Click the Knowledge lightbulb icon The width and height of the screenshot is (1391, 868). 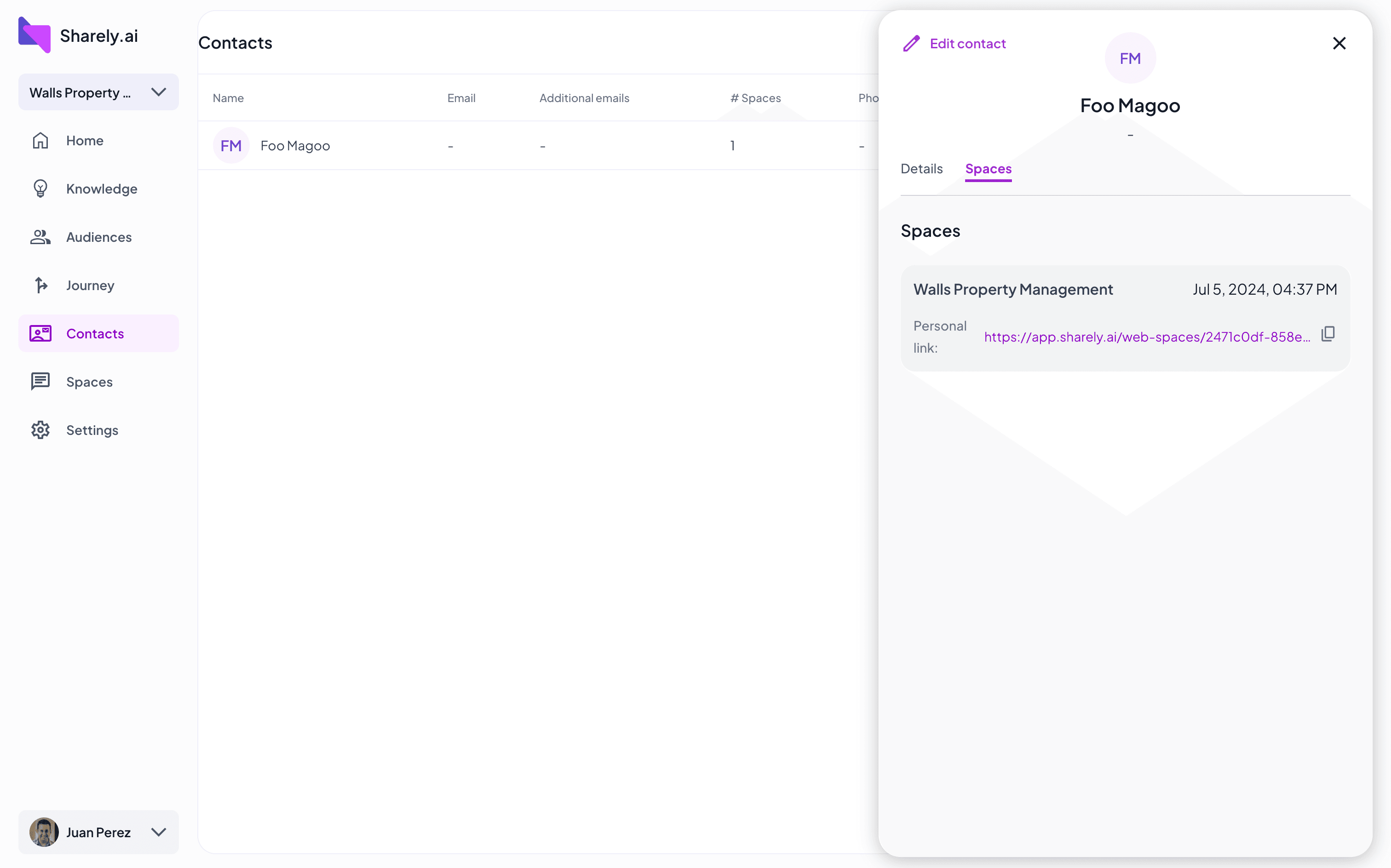click(40, 188)
